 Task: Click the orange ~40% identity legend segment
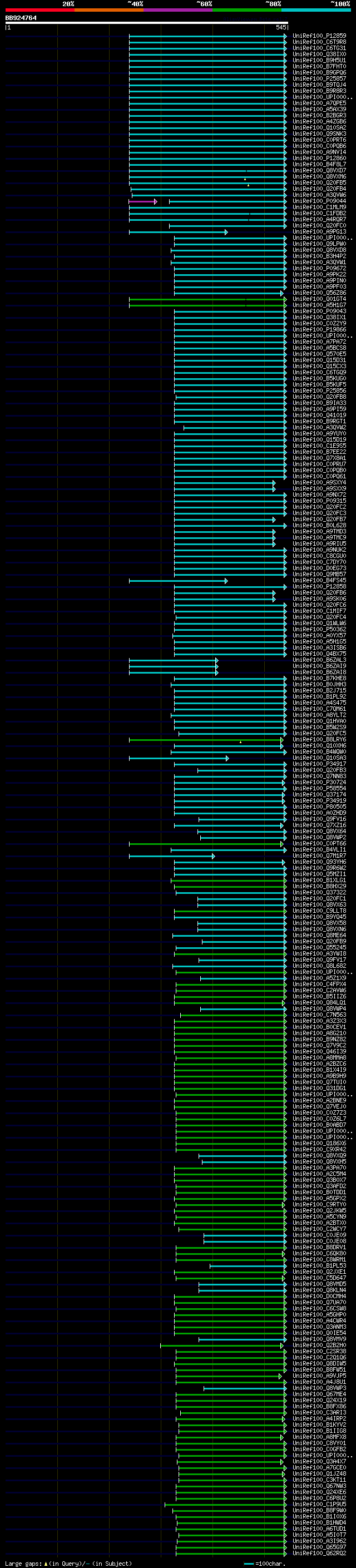coord(109,10)
